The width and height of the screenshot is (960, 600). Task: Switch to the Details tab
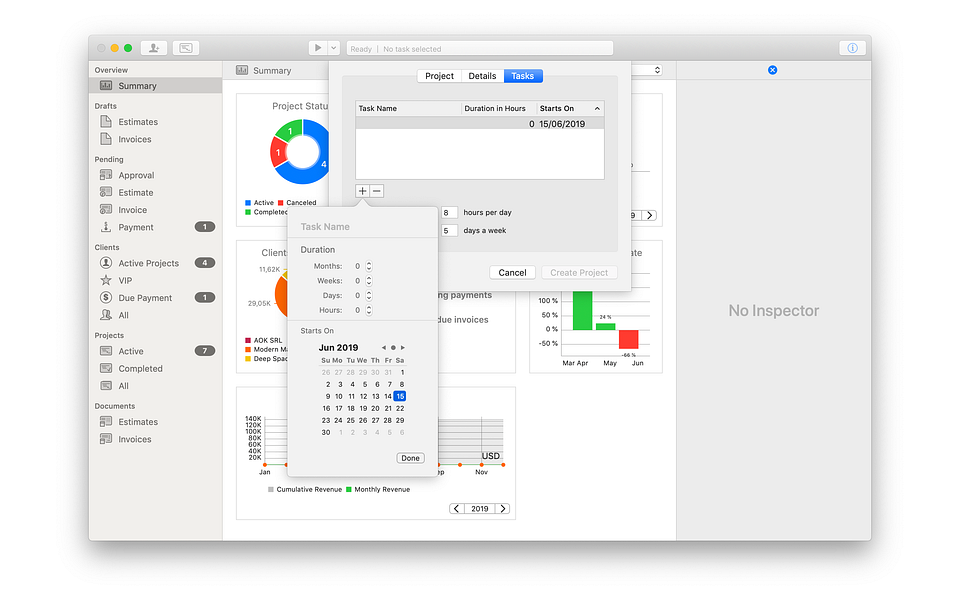click(482, 76)
